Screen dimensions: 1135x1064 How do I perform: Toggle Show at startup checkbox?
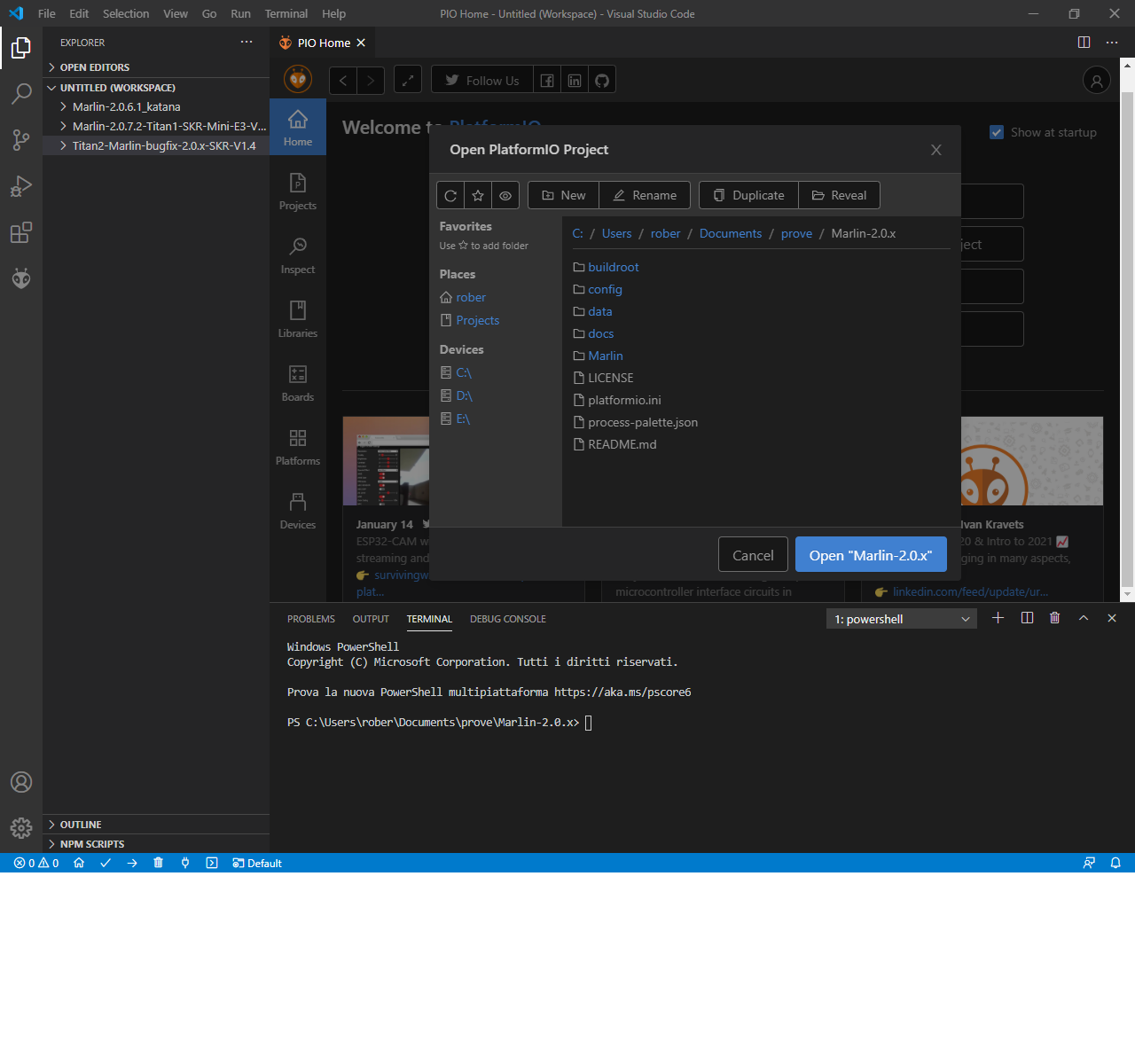coord(997,132)
